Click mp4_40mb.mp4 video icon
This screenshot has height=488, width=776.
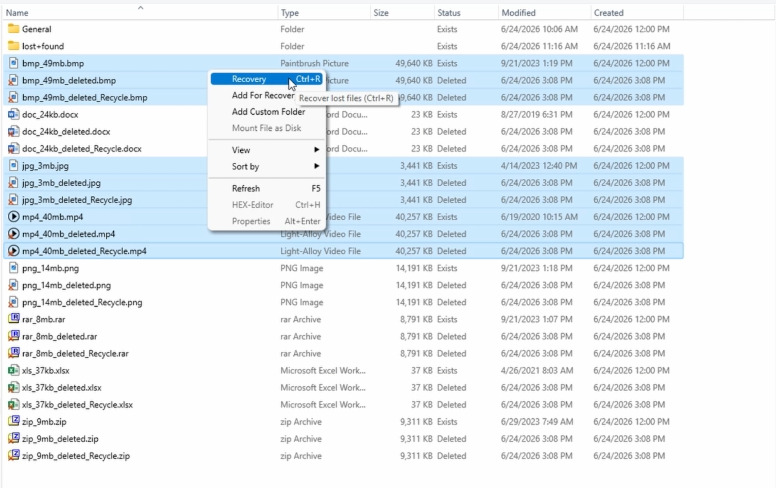coord(13,217)
